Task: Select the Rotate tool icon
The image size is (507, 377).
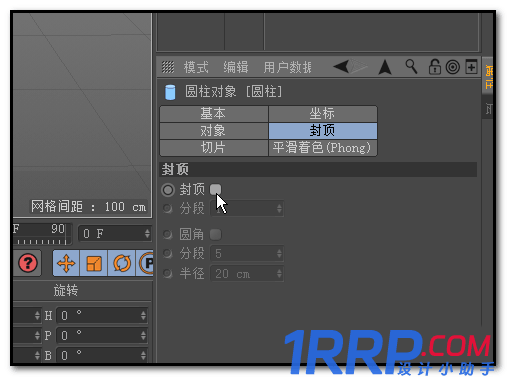Action: [122, 263]
